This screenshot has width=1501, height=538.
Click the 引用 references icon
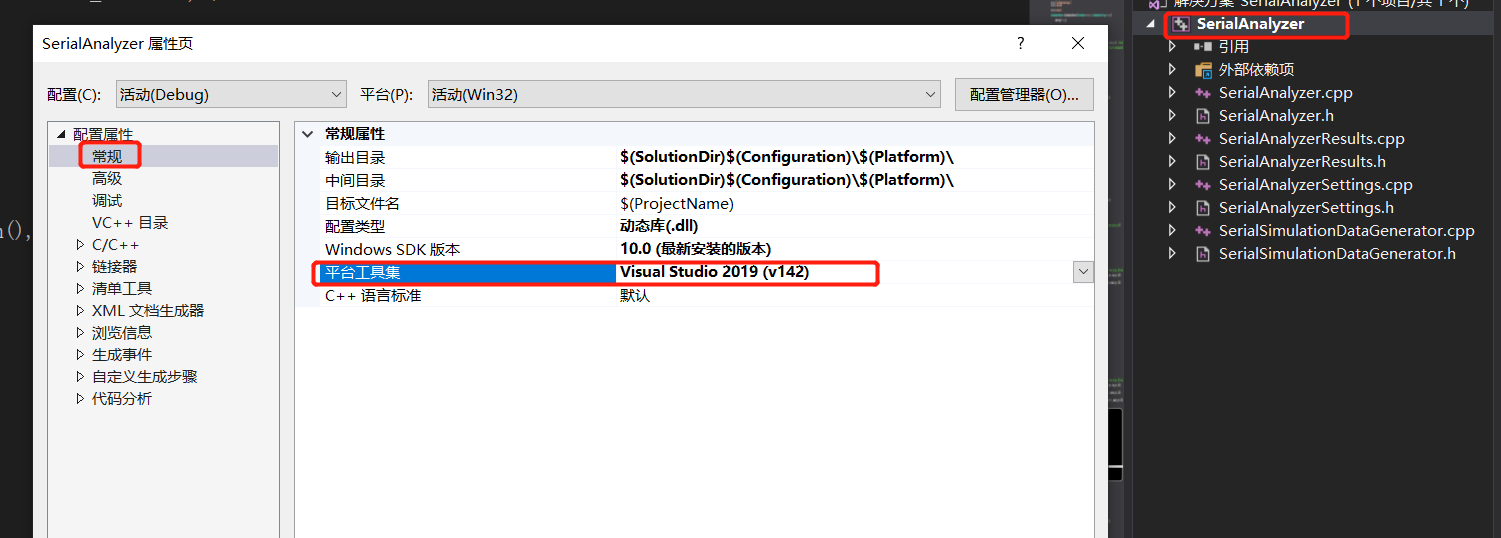[1202, 47]
